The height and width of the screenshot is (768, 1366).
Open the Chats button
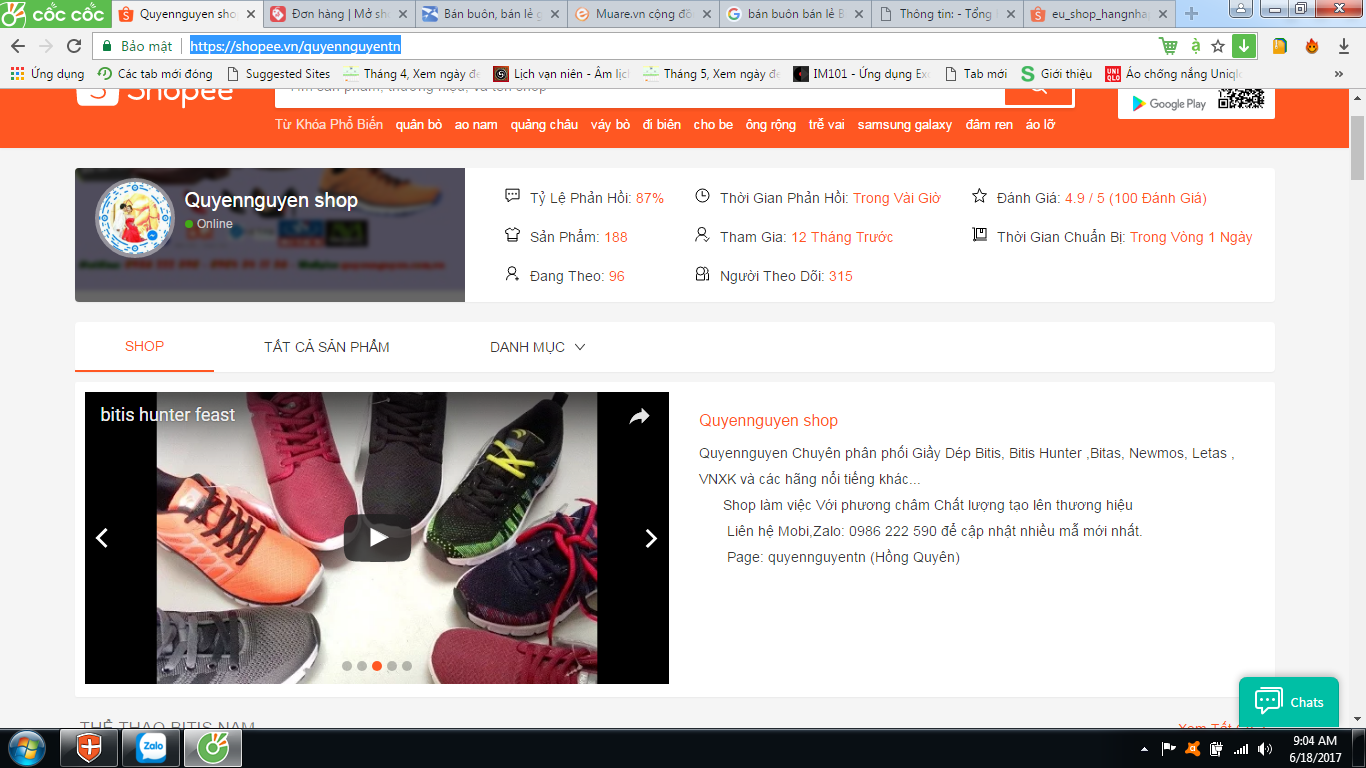tap(1288, 702)
